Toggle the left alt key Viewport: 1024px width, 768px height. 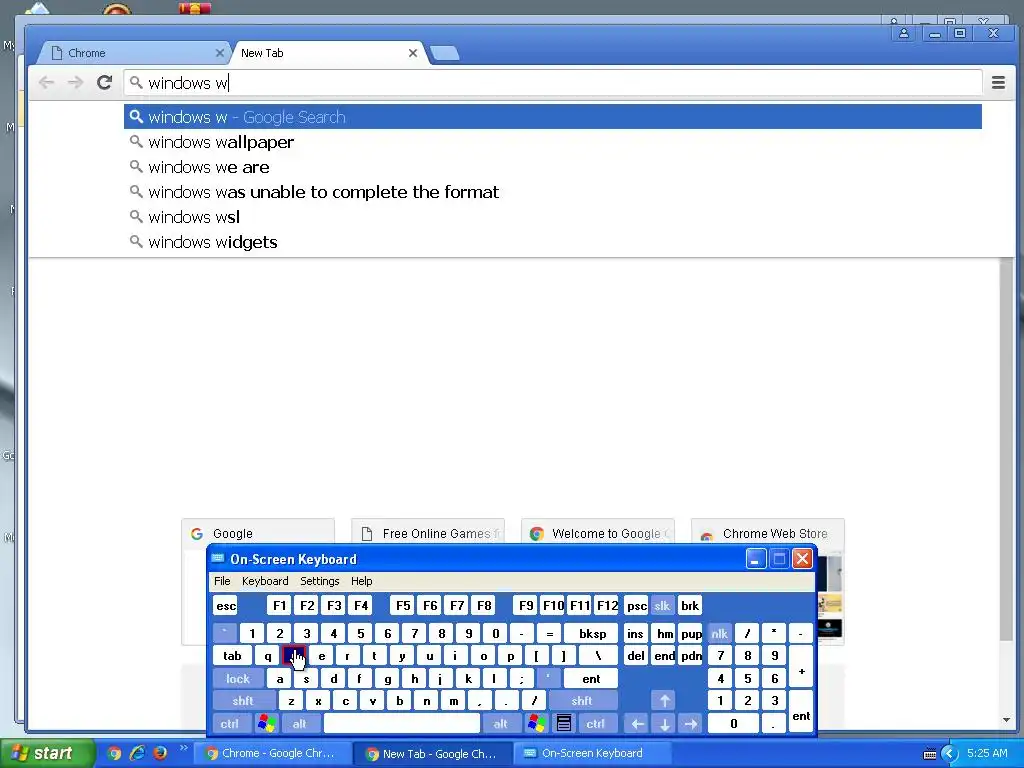click(300, 724)
